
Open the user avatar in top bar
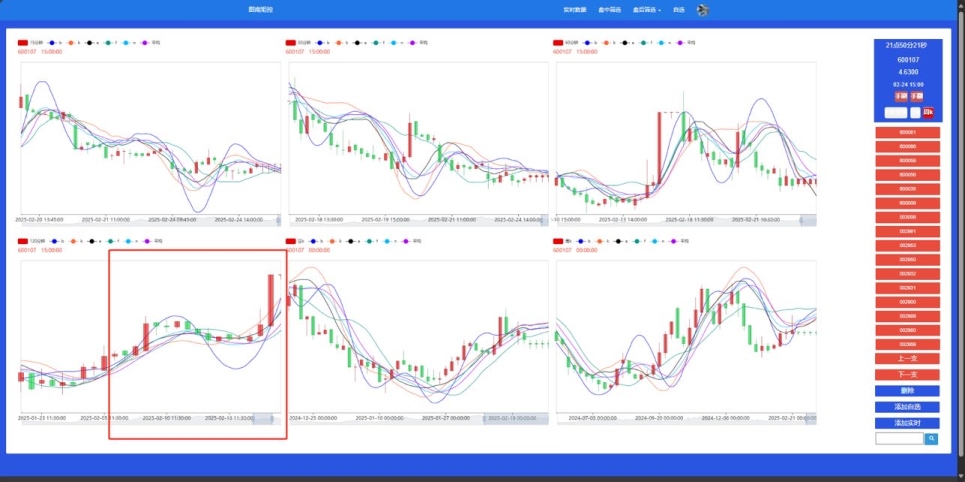tap(703, 10)
